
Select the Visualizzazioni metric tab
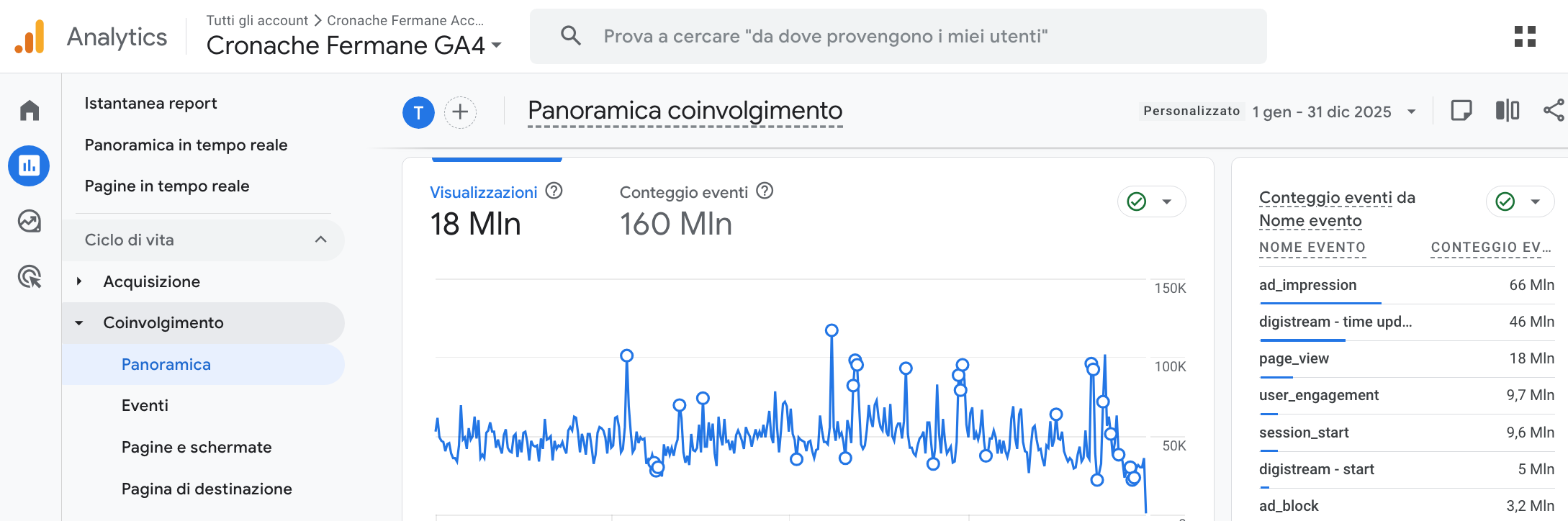[483, 193]
